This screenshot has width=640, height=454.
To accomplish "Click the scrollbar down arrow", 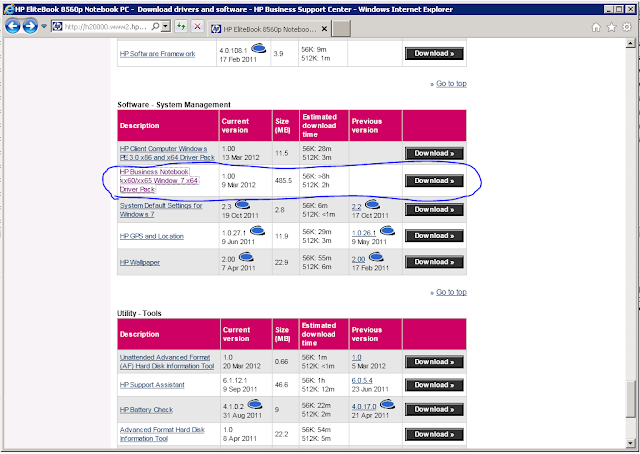I will tap(630, 443).
